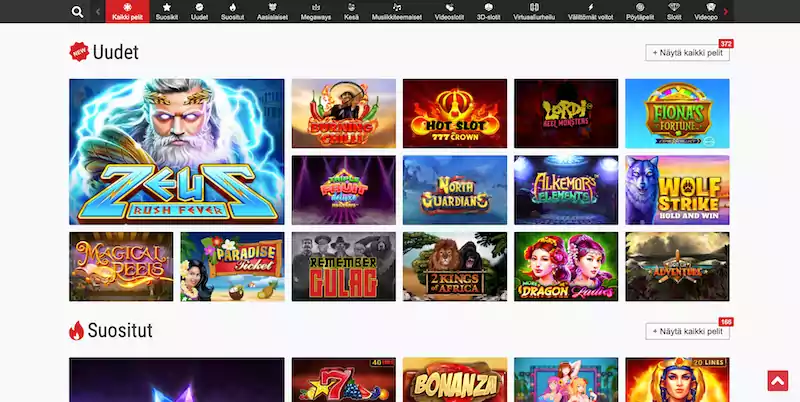Open Remember Gulag game tile
The height and width of the screenshot is (402, 800).
point(343,266)
